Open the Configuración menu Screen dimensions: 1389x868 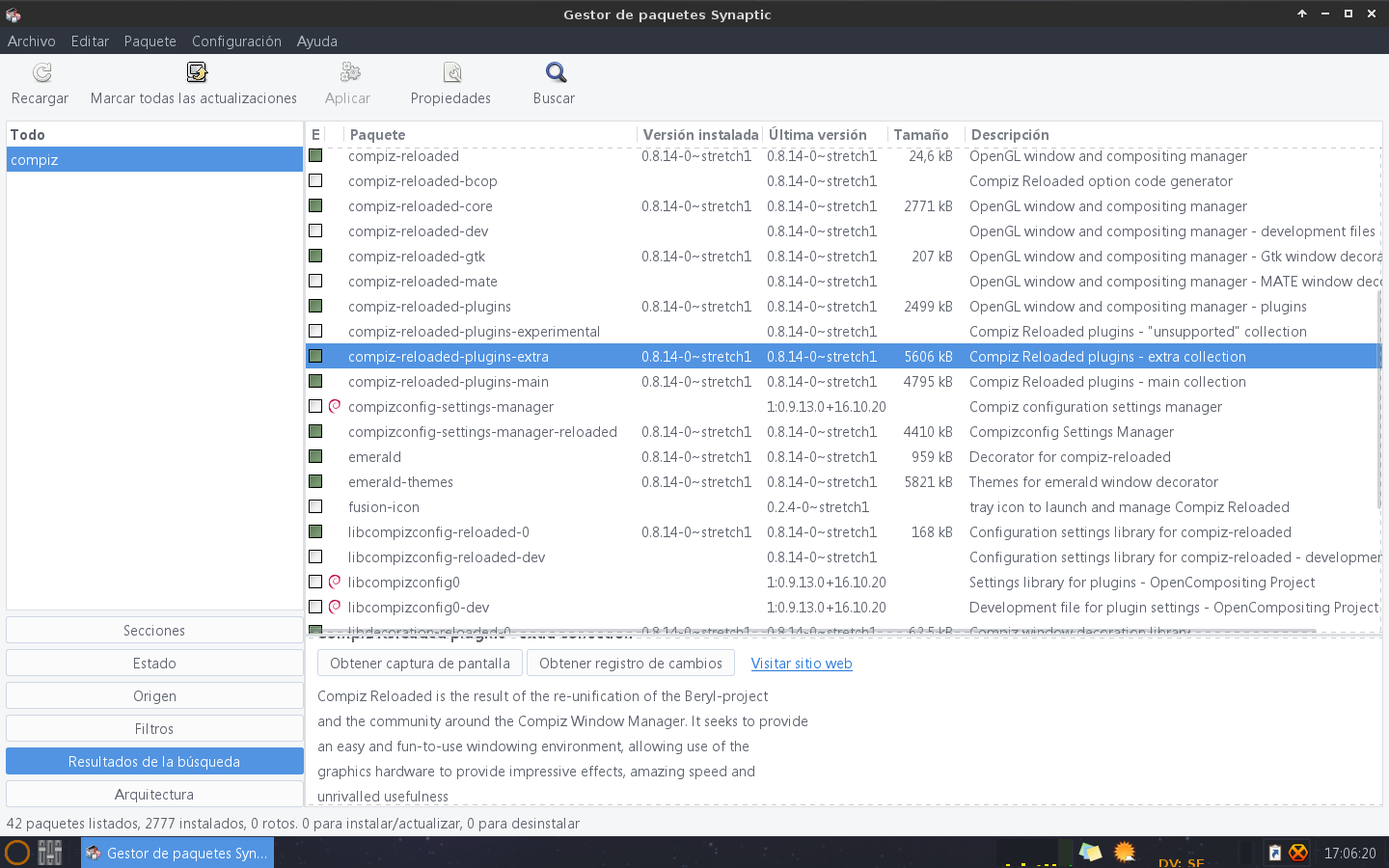pyautogui.click(x=236, y=41)
